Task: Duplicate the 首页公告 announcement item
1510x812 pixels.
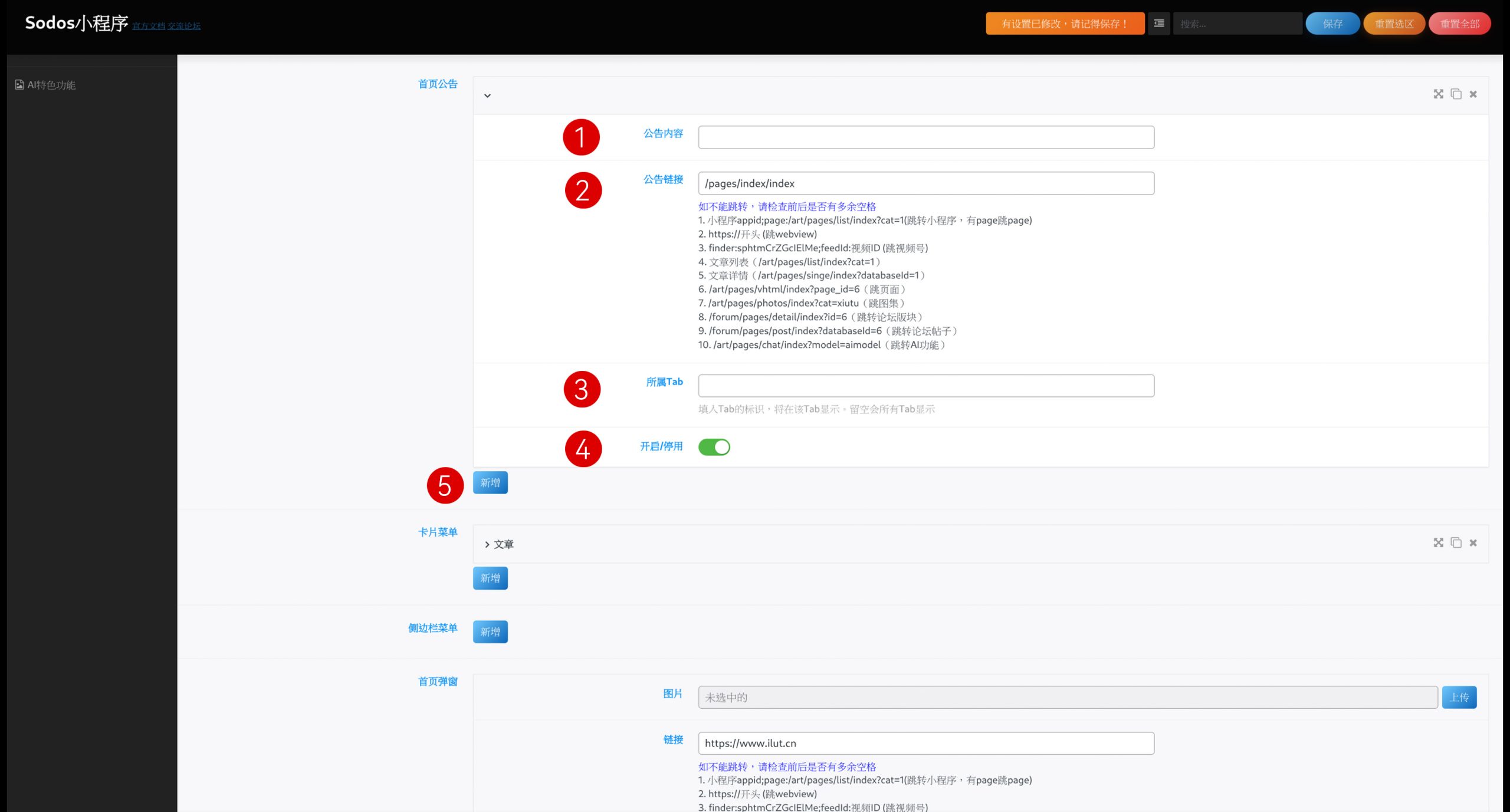Action: click(x=1456, y=94)
